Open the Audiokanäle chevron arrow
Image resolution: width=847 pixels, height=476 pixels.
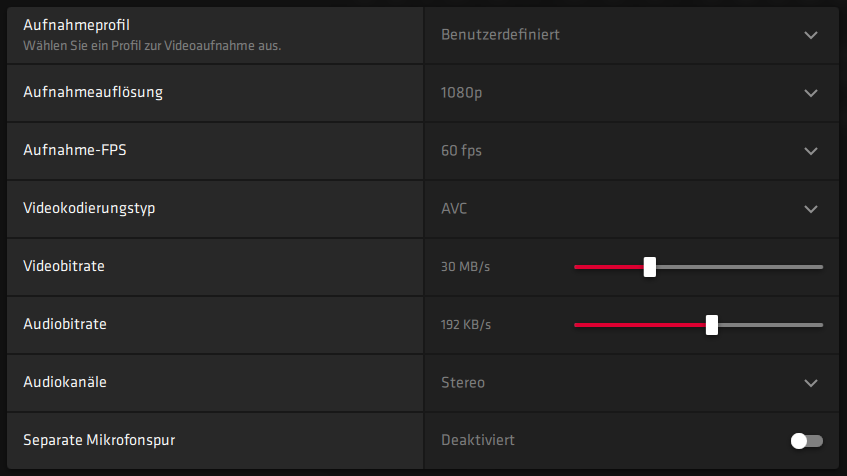point(810,382)
